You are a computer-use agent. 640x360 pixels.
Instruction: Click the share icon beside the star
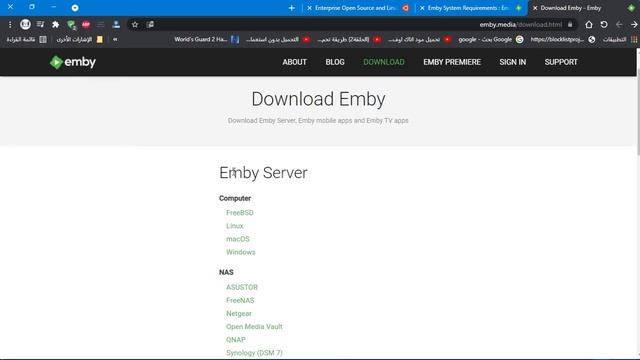coord(150,24)
